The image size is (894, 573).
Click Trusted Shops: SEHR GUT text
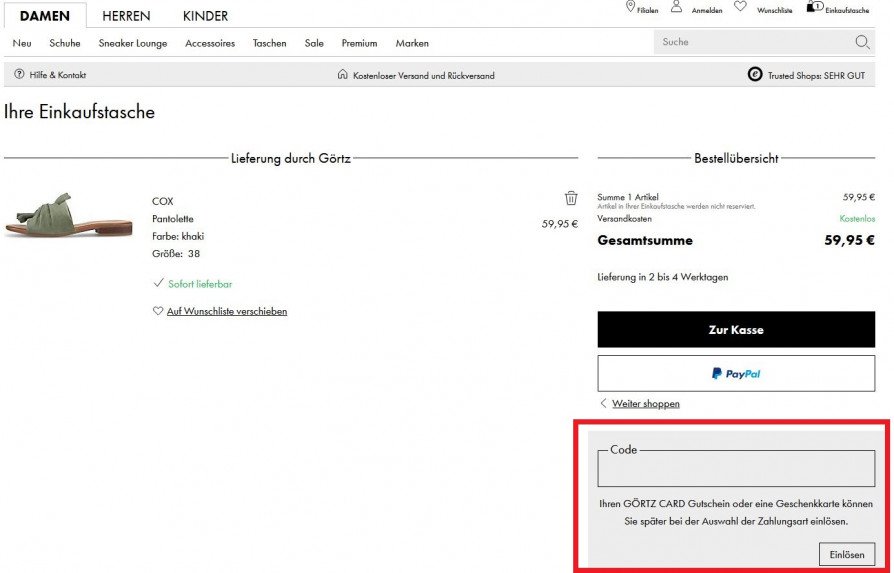pos(816,75)
